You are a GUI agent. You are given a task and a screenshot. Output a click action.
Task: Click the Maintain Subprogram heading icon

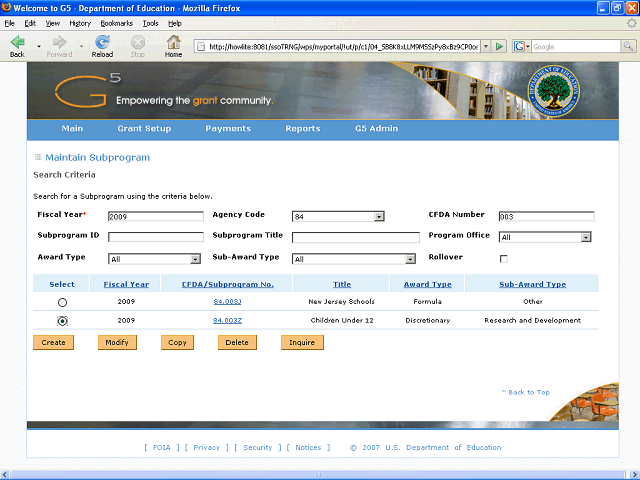38,157
